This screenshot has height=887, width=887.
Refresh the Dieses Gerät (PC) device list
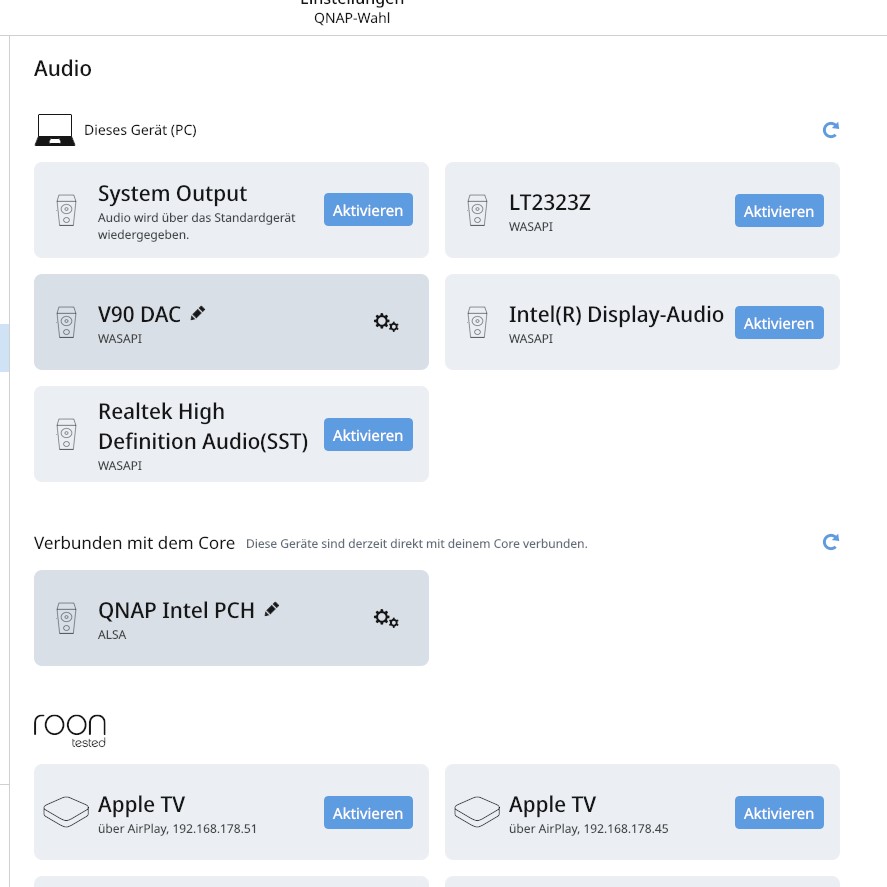pos(830,130)
